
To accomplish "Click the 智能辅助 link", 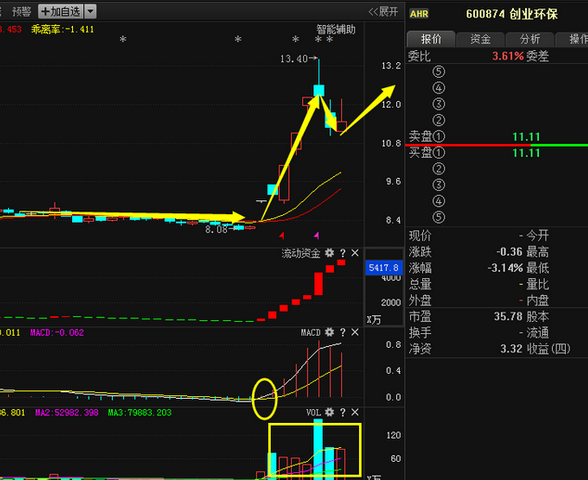I will (336, 29).
